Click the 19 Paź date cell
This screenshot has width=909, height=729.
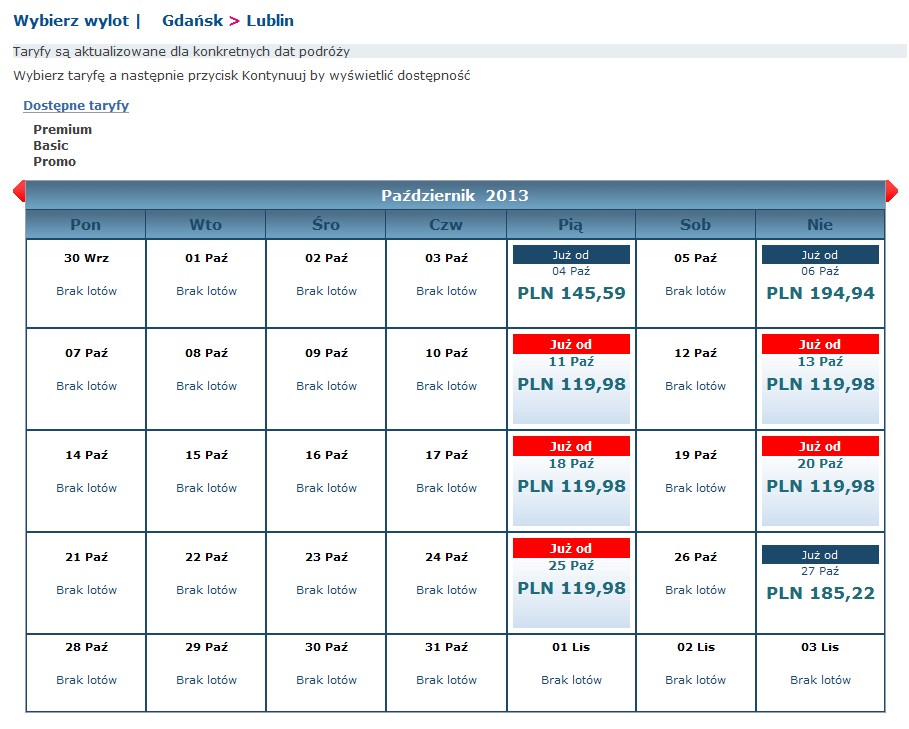[x=696, y=481]
